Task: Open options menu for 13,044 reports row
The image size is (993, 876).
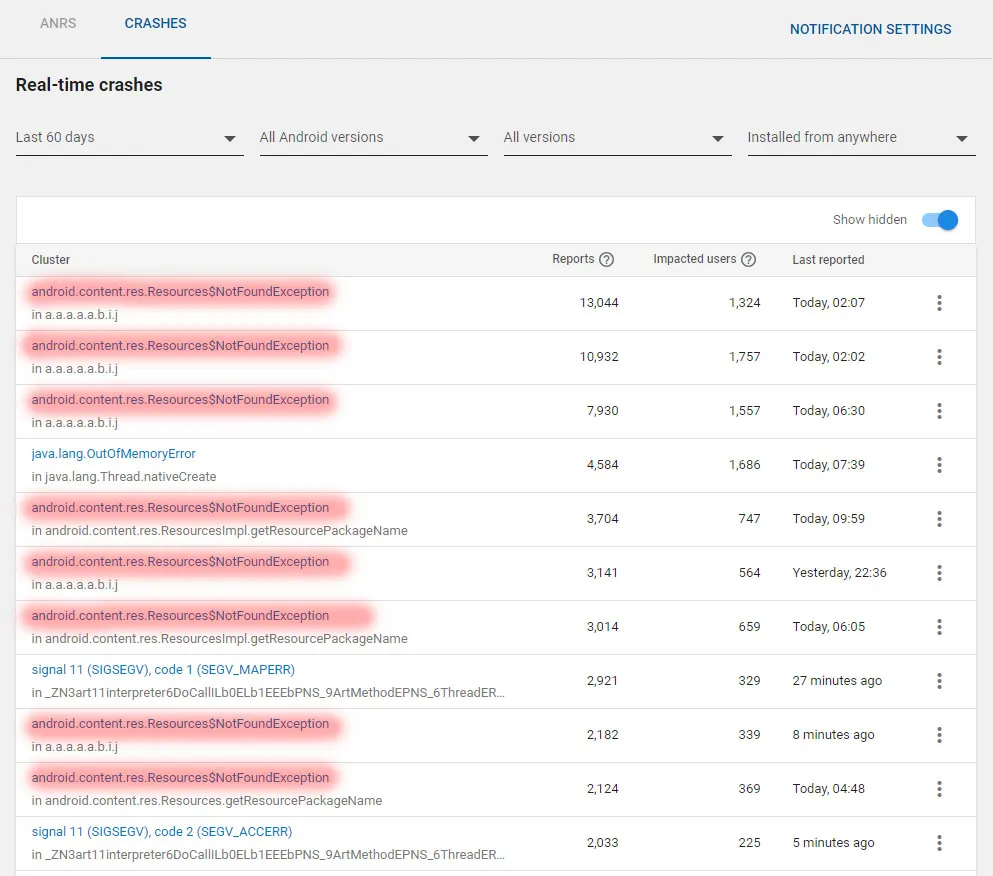Action: point(939,303)
